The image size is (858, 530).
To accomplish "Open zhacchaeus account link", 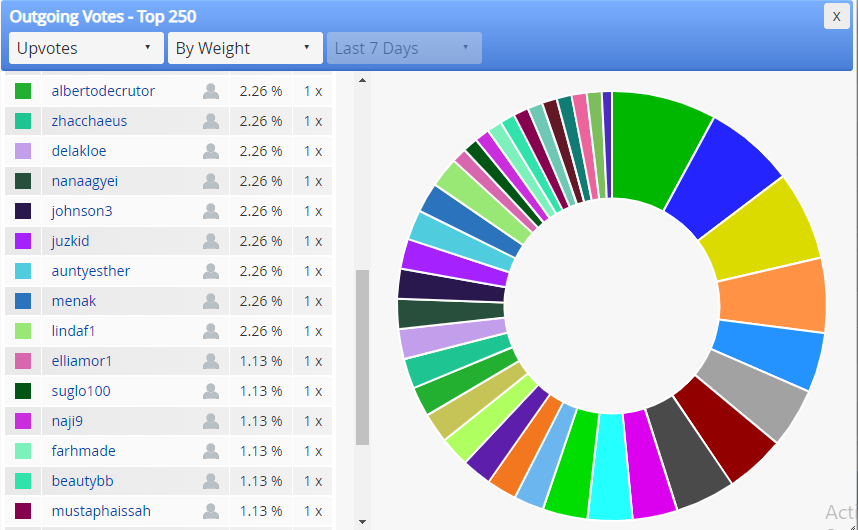I will [x=89, y=121].
